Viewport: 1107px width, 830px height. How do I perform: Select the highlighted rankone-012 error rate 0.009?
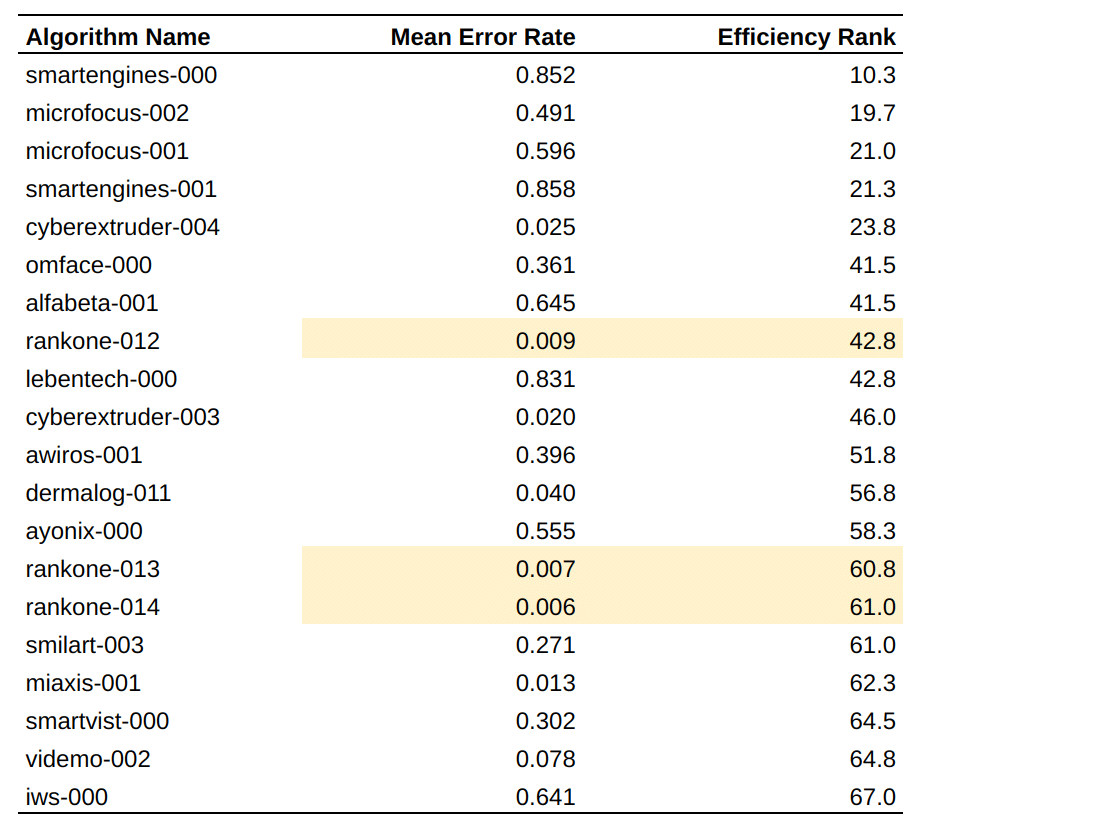546,341
